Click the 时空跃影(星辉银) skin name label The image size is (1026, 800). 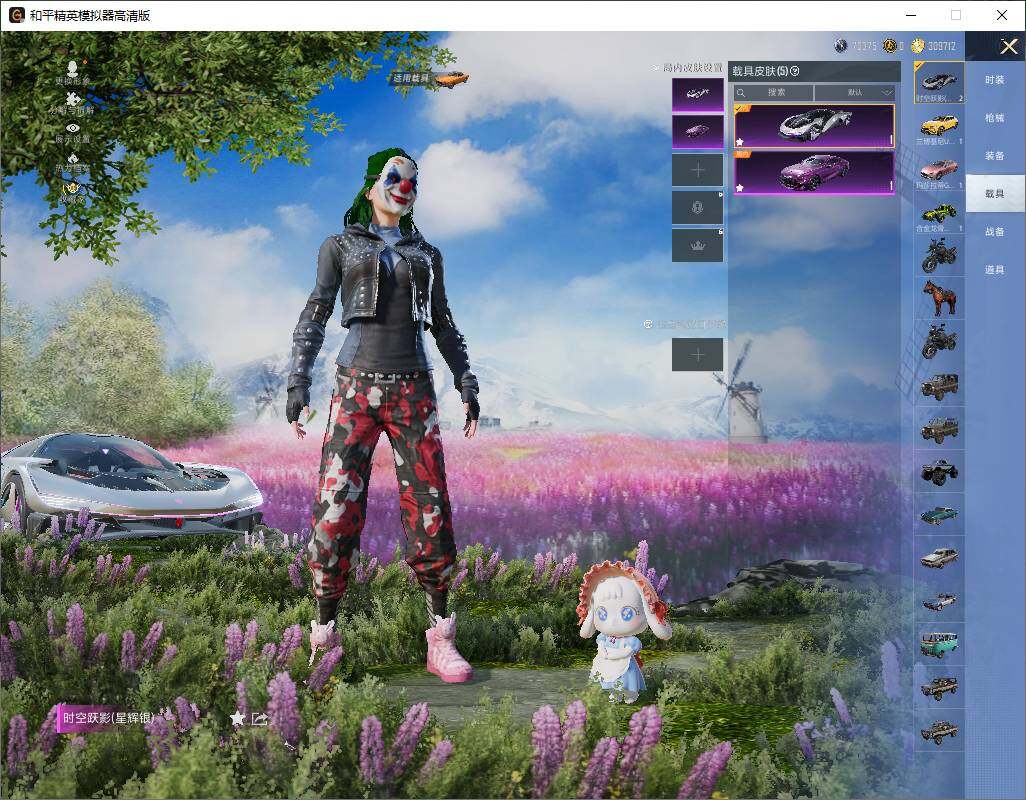[109, 718]
